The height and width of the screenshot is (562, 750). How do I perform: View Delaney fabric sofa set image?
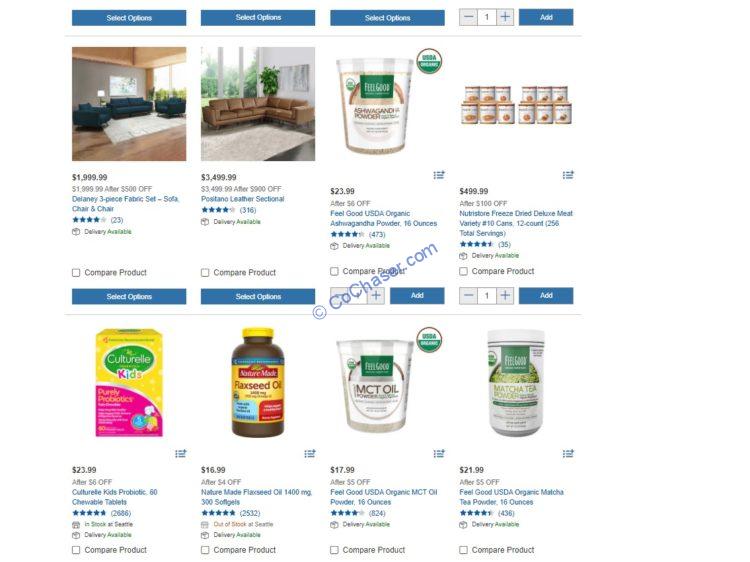(x=129, y=104)
